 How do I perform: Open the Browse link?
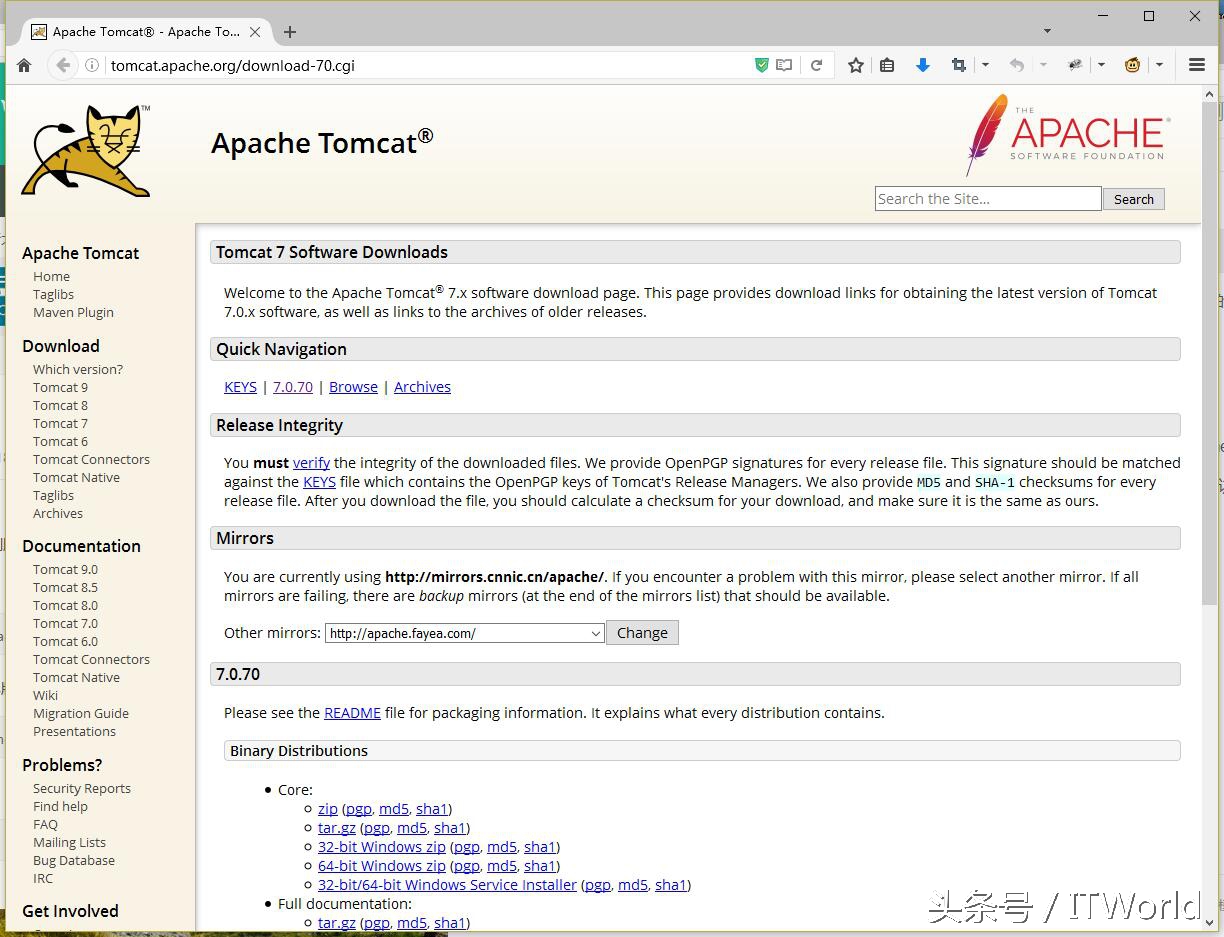[x=353, y=387]
